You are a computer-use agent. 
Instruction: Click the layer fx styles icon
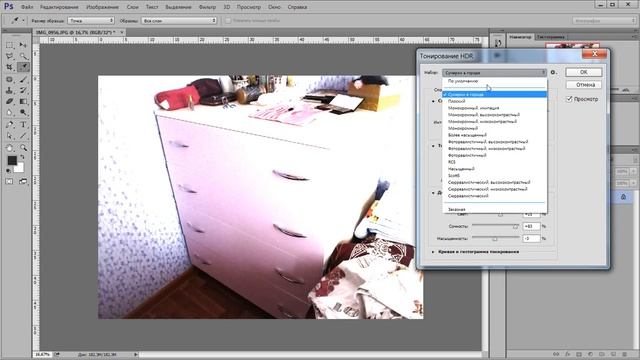coord(567,354)
